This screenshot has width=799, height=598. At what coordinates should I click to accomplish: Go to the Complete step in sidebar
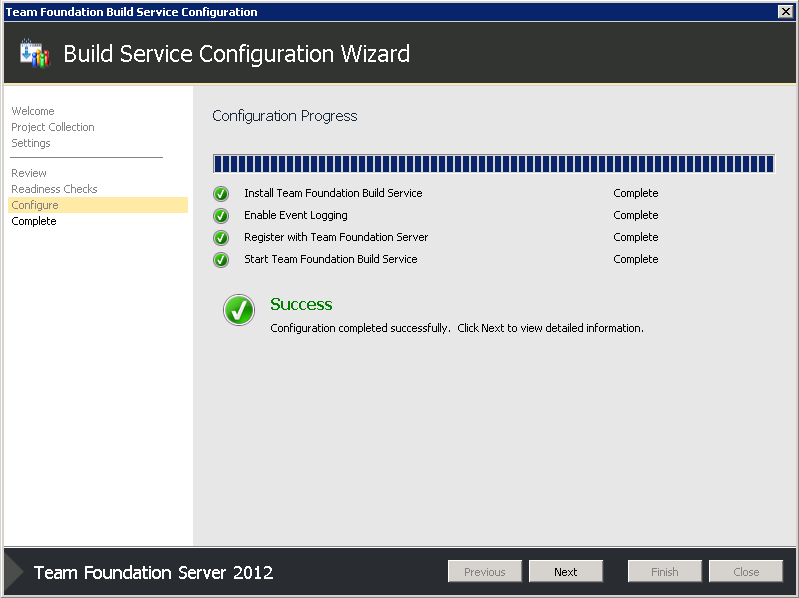tap(34, 221)
